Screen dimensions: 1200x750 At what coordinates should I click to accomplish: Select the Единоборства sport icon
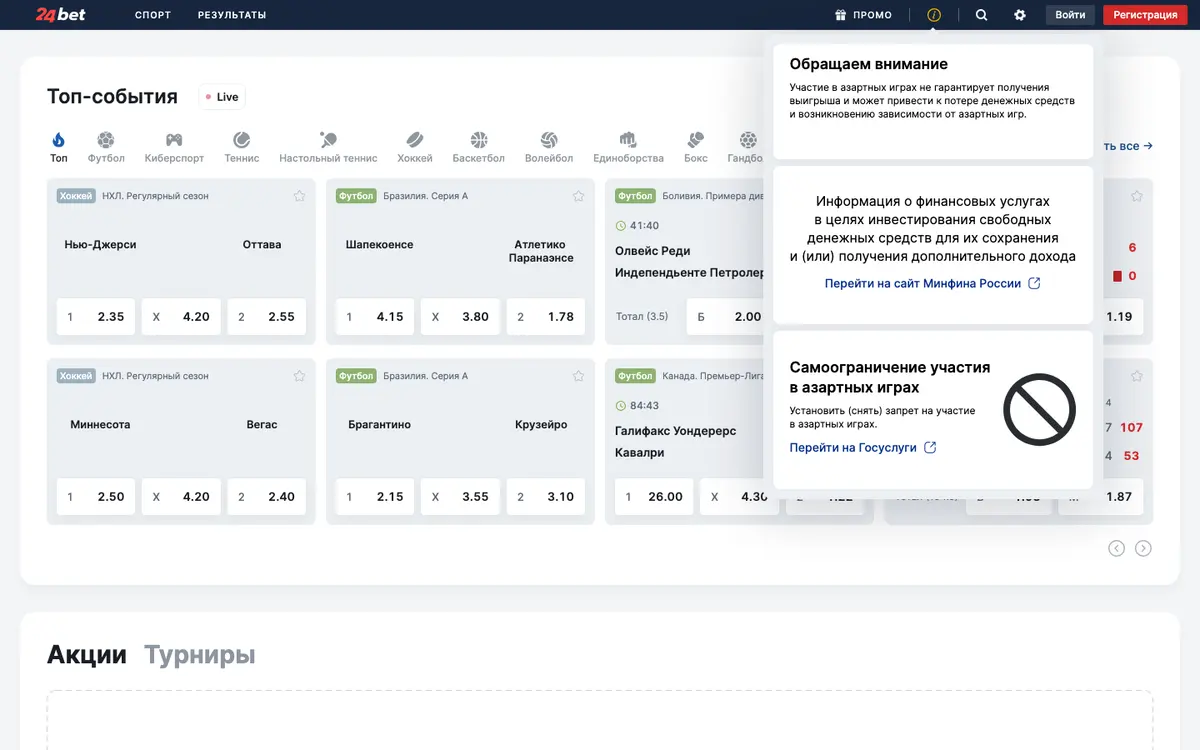tap(628, 147)
